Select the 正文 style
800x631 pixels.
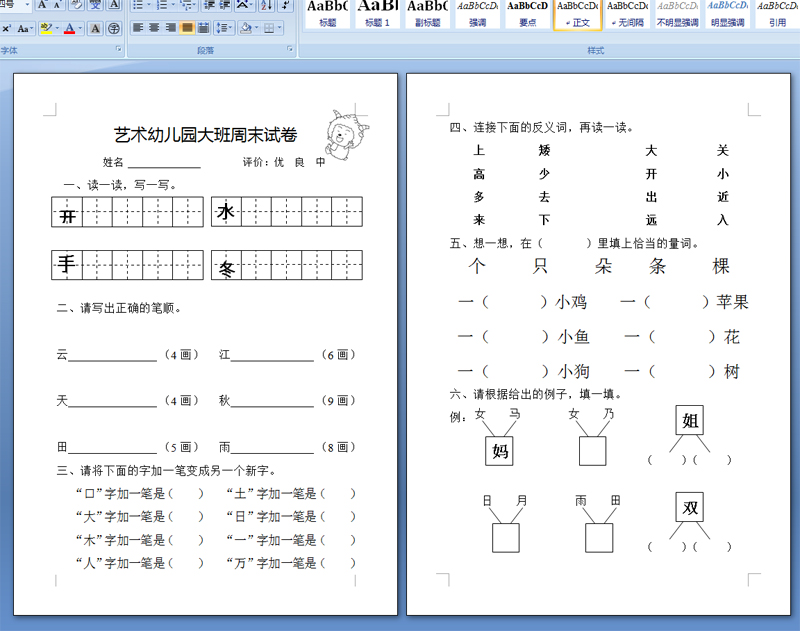point(578,14)
